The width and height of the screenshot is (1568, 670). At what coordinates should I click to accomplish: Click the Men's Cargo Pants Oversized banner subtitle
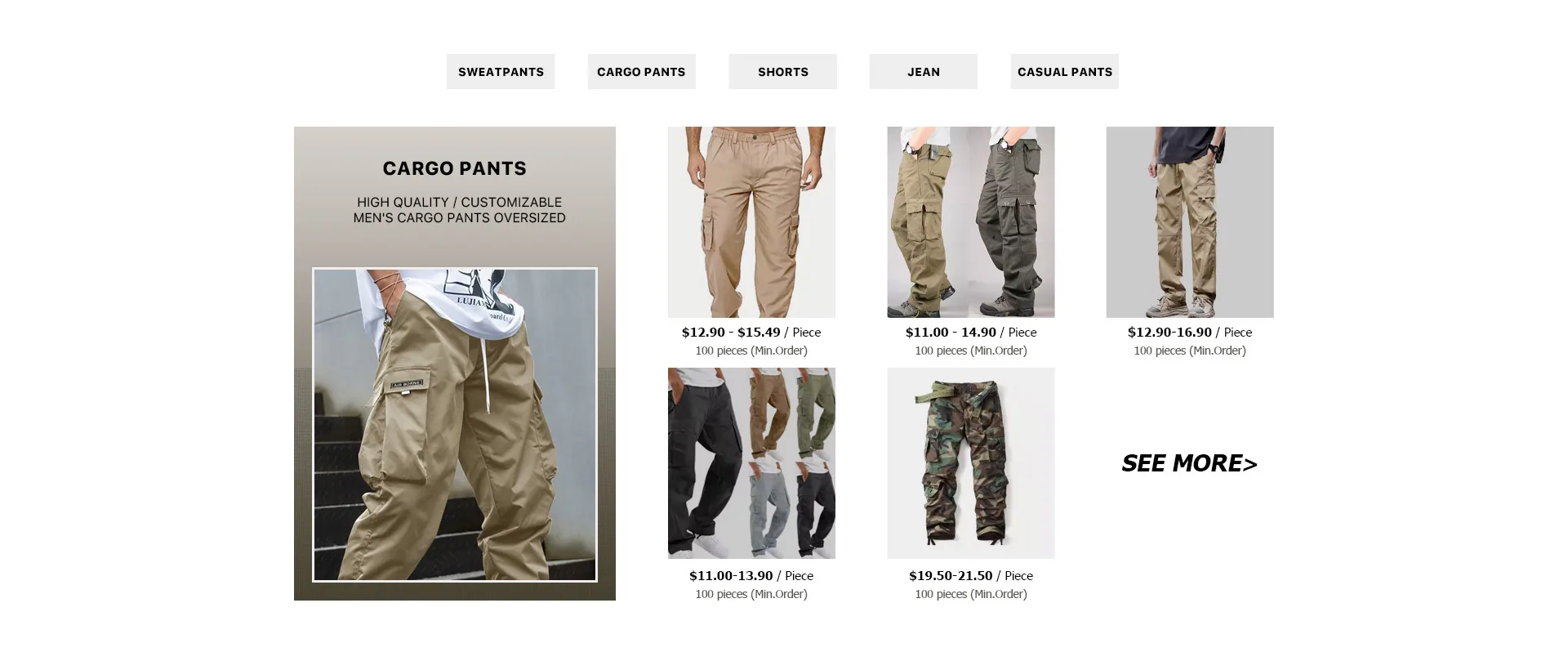460,218
